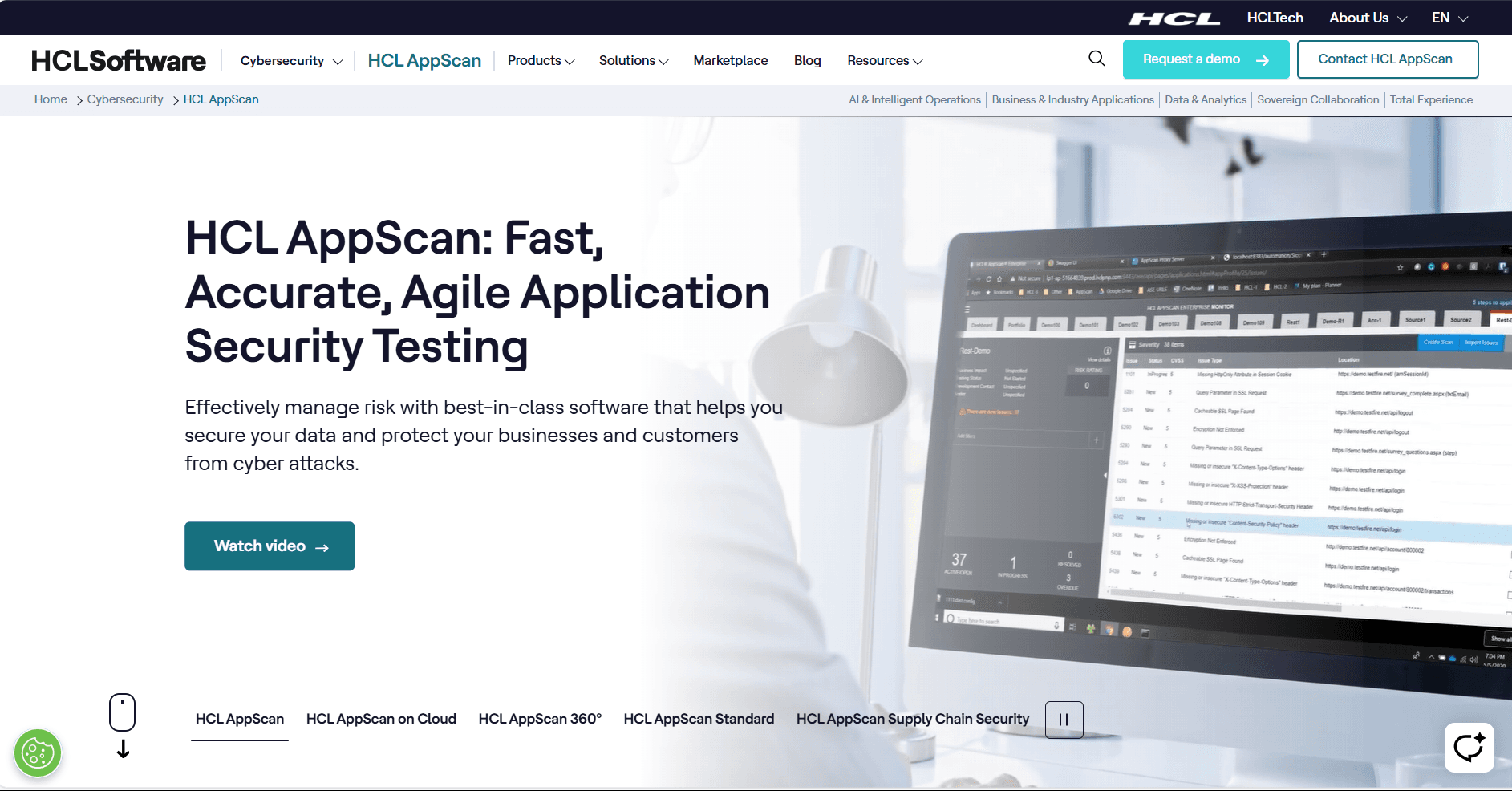1512x791 pixels.
Task: Open Business & Industry Applications link
Action: tap(1072, 100)
